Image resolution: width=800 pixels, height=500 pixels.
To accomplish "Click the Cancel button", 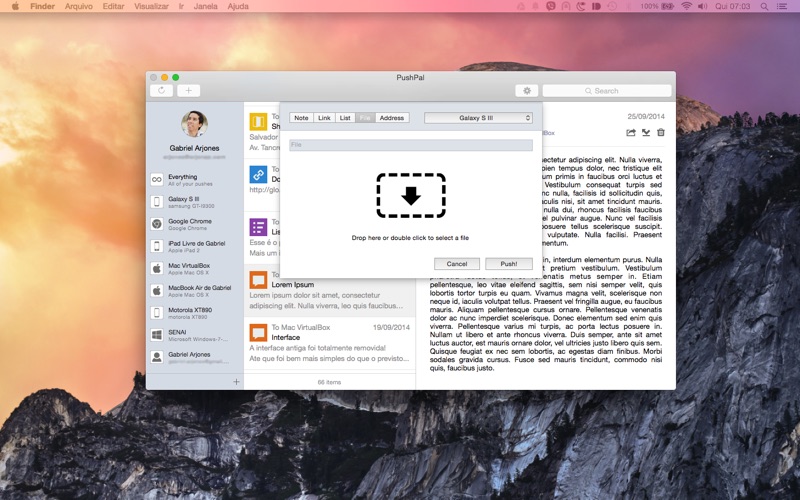I will click(x=457, y=264).
